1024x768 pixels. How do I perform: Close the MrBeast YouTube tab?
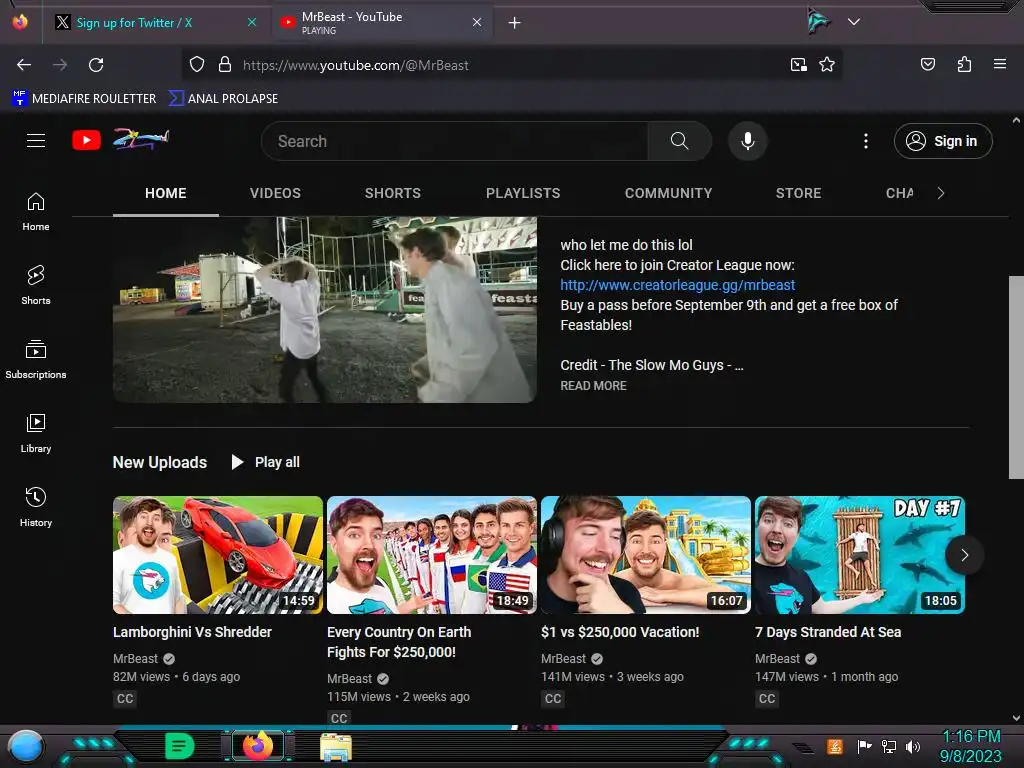[x=477, y=22]
